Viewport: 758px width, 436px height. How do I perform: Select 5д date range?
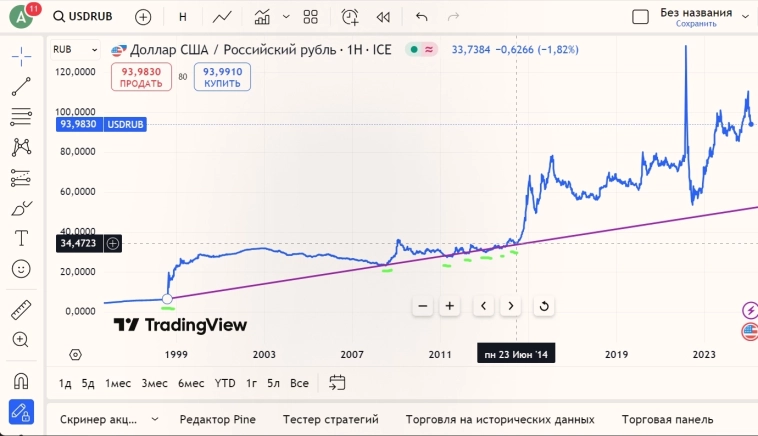[88, 383]
